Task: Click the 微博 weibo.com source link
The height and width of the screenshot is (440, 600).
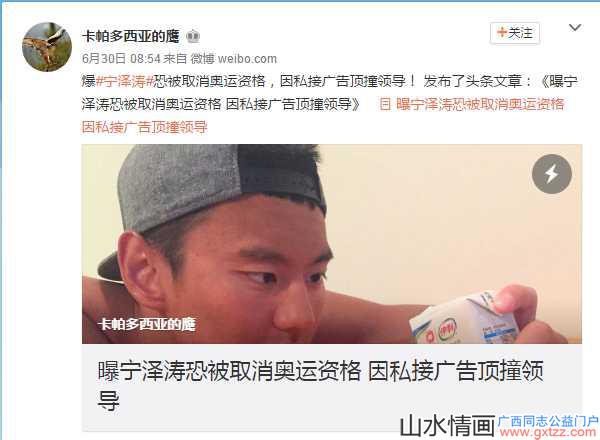Action: pos(233,59)
